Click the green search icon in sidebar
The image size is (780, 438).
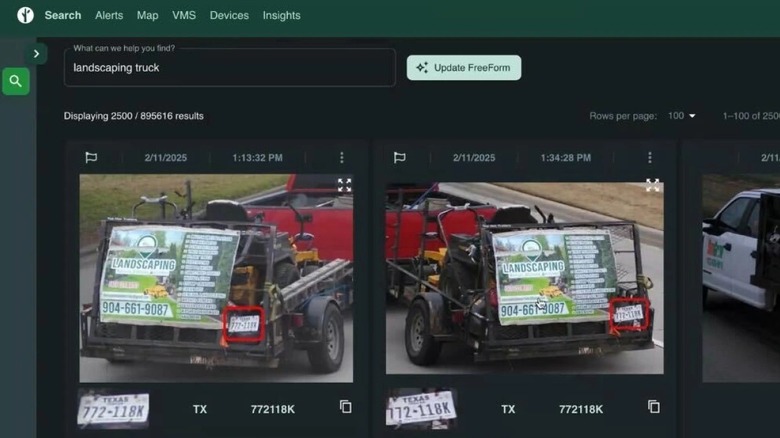16,81
